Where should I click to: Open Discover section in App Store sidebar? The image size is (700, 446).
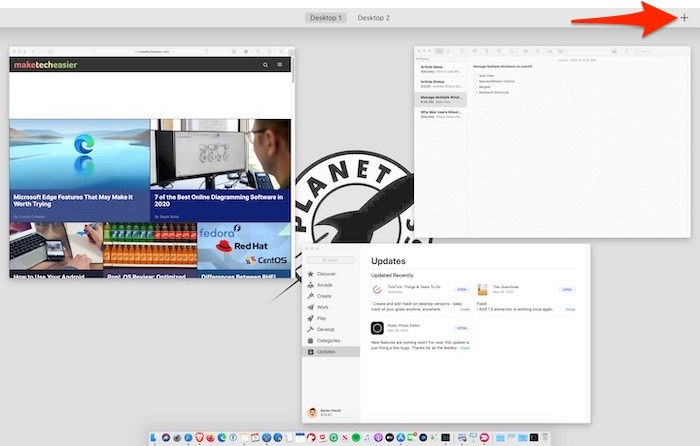[331, 274]
